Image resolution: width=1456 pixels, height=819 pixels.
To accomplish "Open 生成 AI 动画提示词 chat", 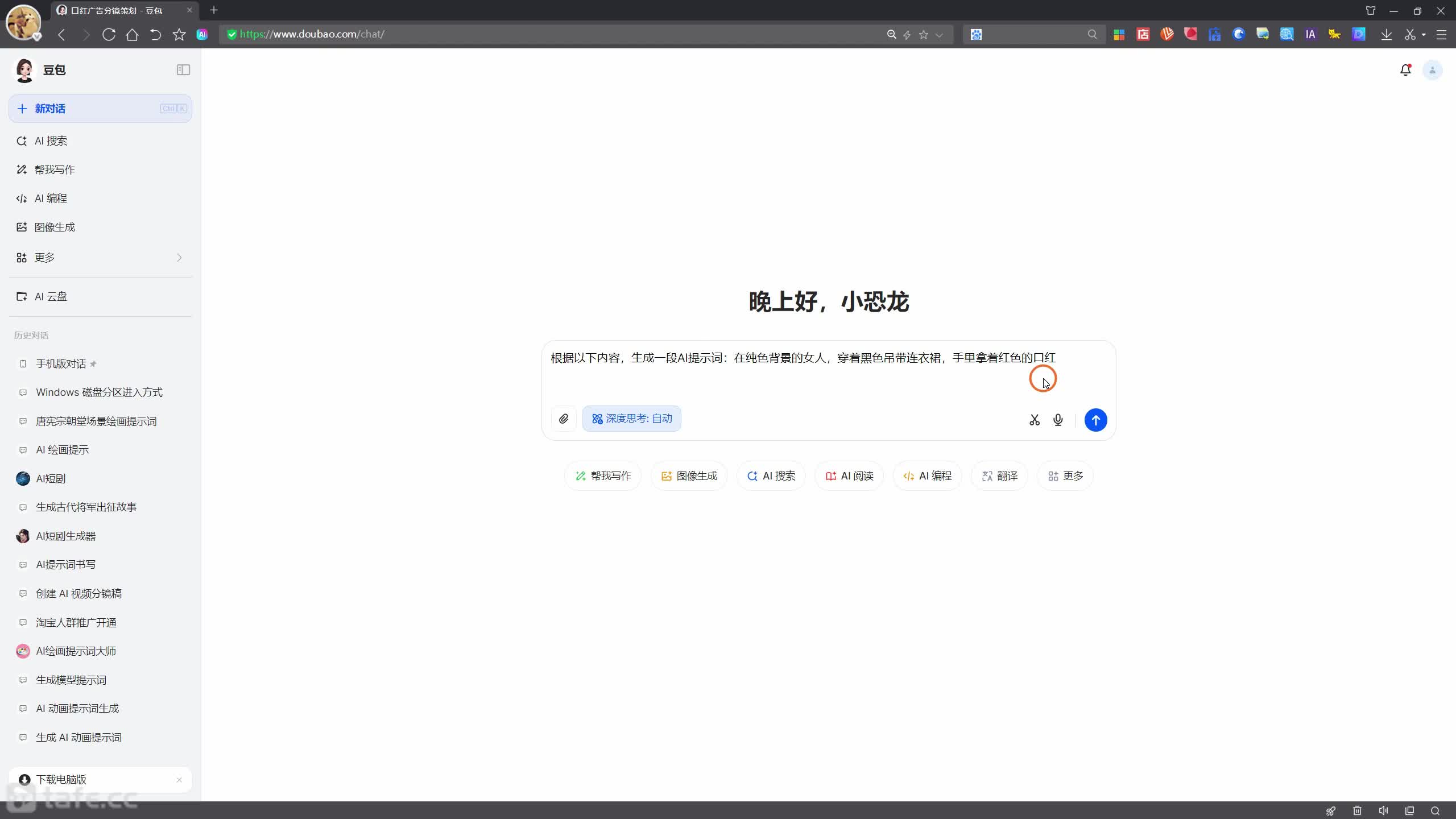I will (100, 738).
